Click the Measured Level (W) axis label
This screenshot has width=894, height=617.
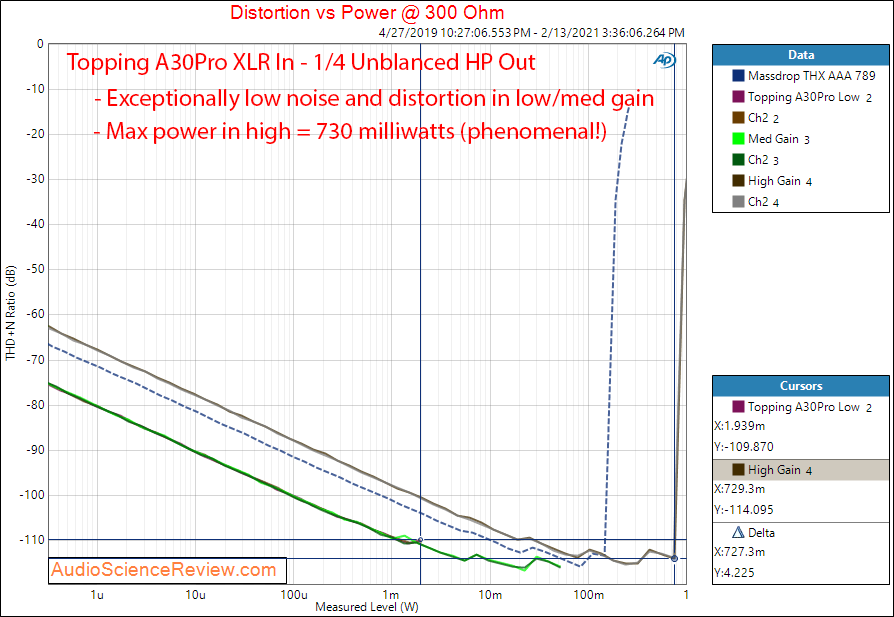[367, 607]
